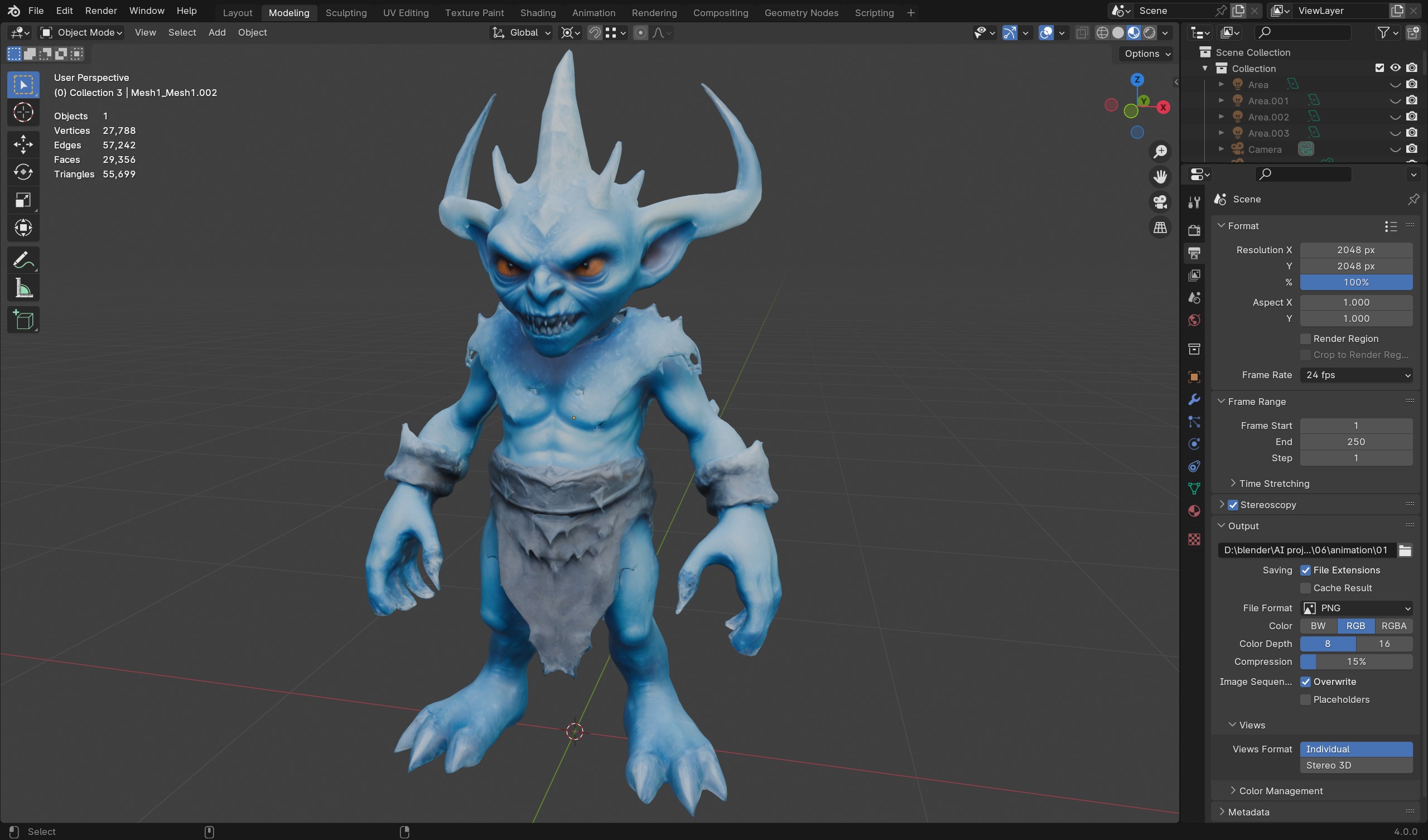Disable the Stereoscopy checkbox
Image resolution: width=1428 pixels, height=840 pixels.
coord(1233,505)
